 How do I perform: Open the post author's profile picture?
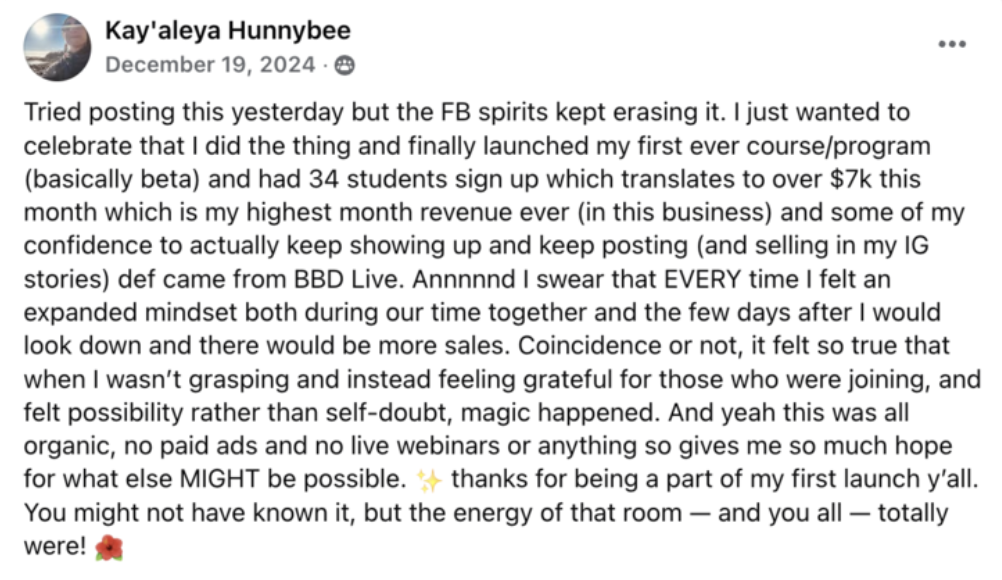pyautogui.click(x=56, y=47)
